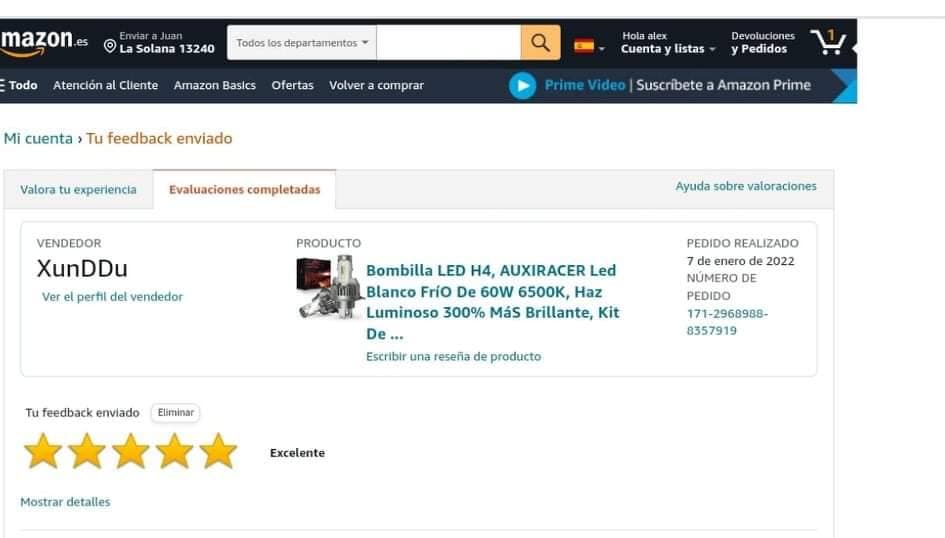Click the delivery location pin icon
The image size is (945, 538).
(x=110, y=46)
